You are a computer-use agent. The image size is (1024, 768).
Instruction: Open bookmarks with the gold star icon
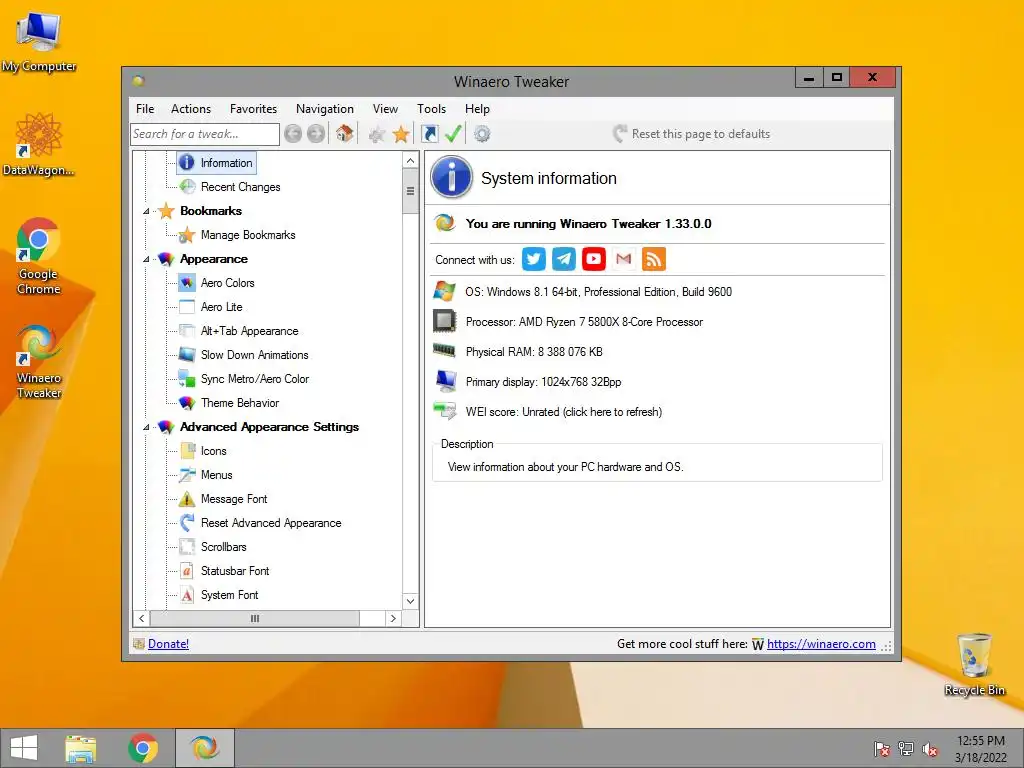click(x=401, y=135)
